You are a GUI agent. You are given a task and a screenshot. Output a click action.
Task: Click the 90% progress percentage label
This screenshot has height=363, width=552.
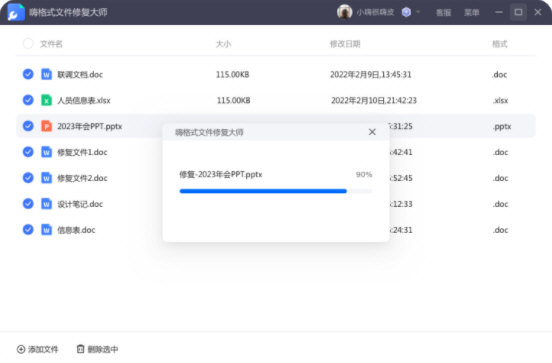click(364, 174)
